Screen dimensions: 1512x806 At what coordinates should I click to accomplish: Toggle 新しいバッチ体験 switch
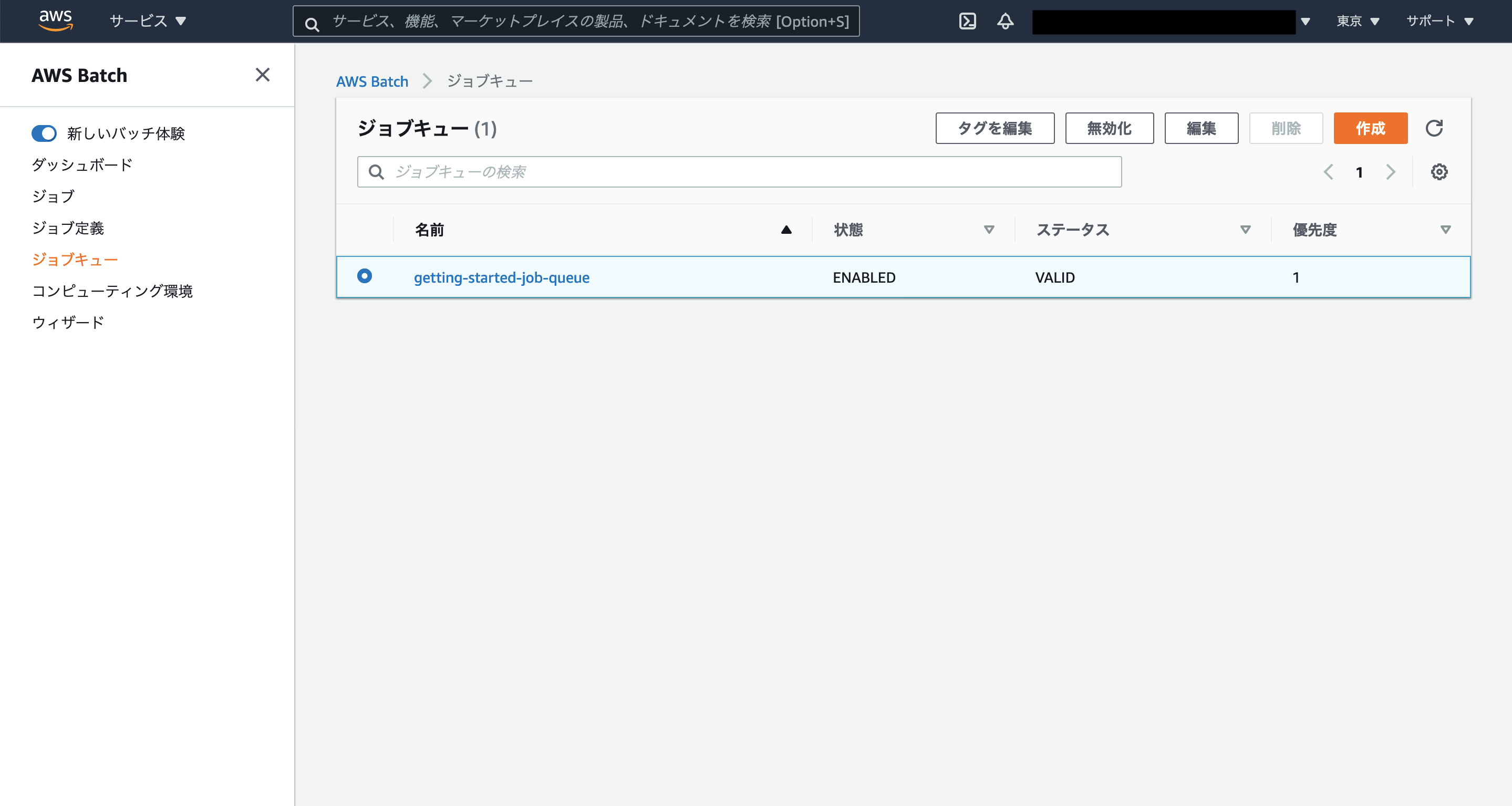pos(44,133)
